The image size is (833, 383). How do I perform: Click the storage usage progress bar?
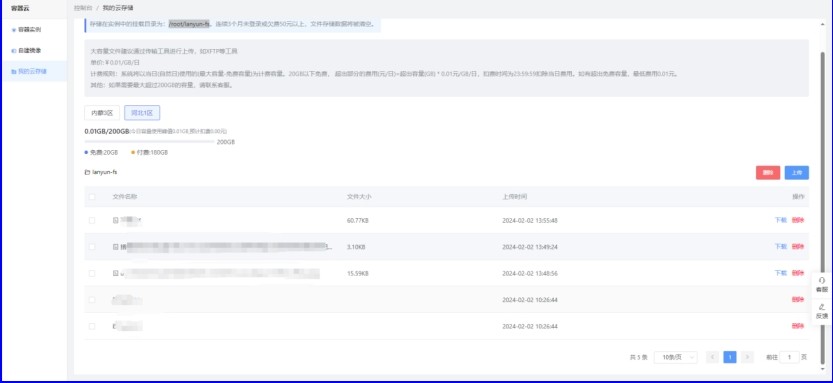click(149, 142)
